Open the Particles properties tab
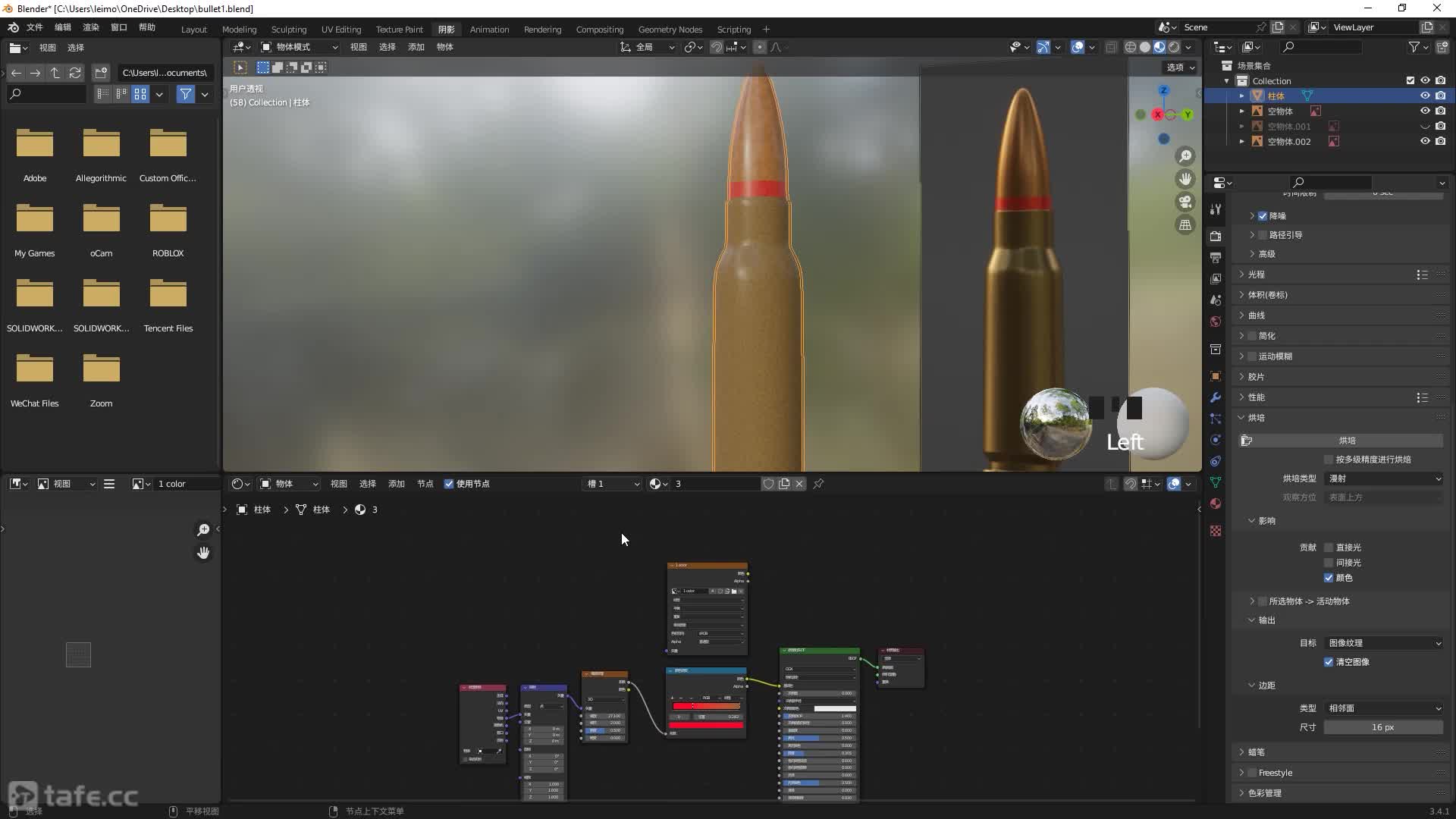The height and width of the screenshot is (819, 1456). click(x=1216, y=419)
